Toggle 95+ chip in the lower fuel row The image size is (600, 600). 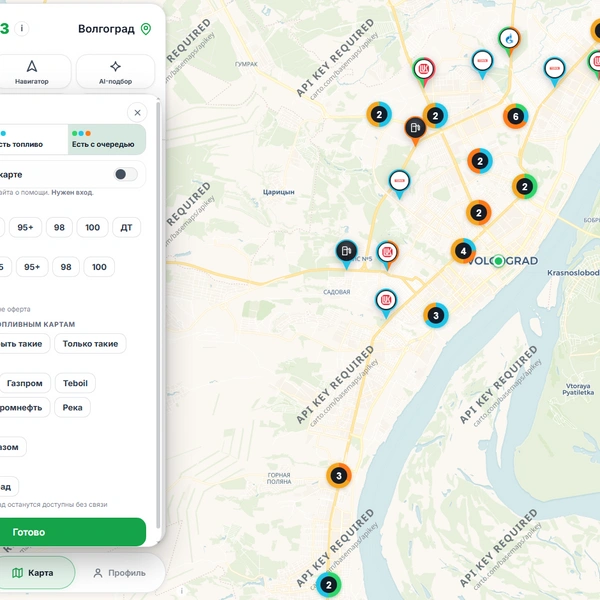[x=32, y=267]
